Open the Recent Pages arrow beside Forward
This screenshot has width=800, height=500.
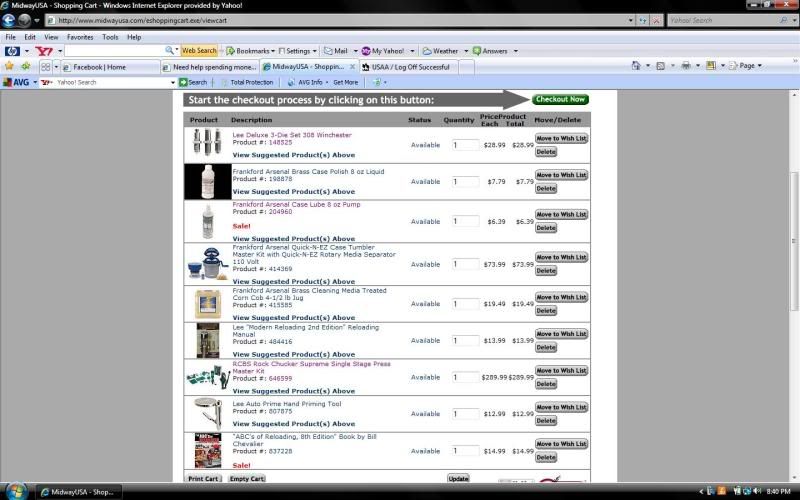pos(37,21)
